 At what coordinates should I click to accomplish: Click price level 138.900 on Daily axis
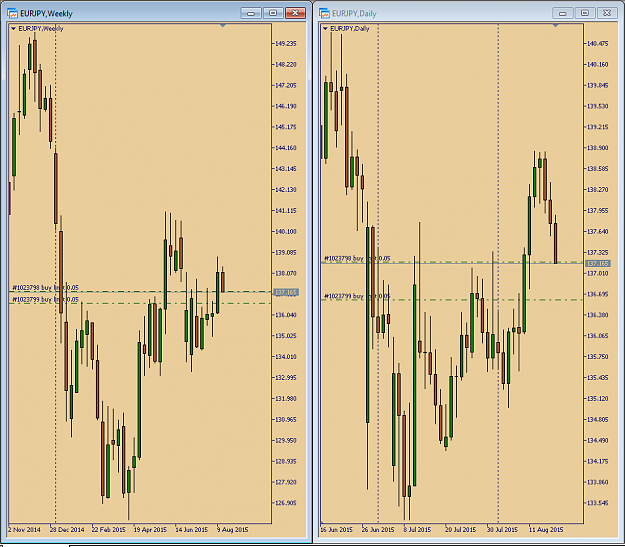[597, 148]
